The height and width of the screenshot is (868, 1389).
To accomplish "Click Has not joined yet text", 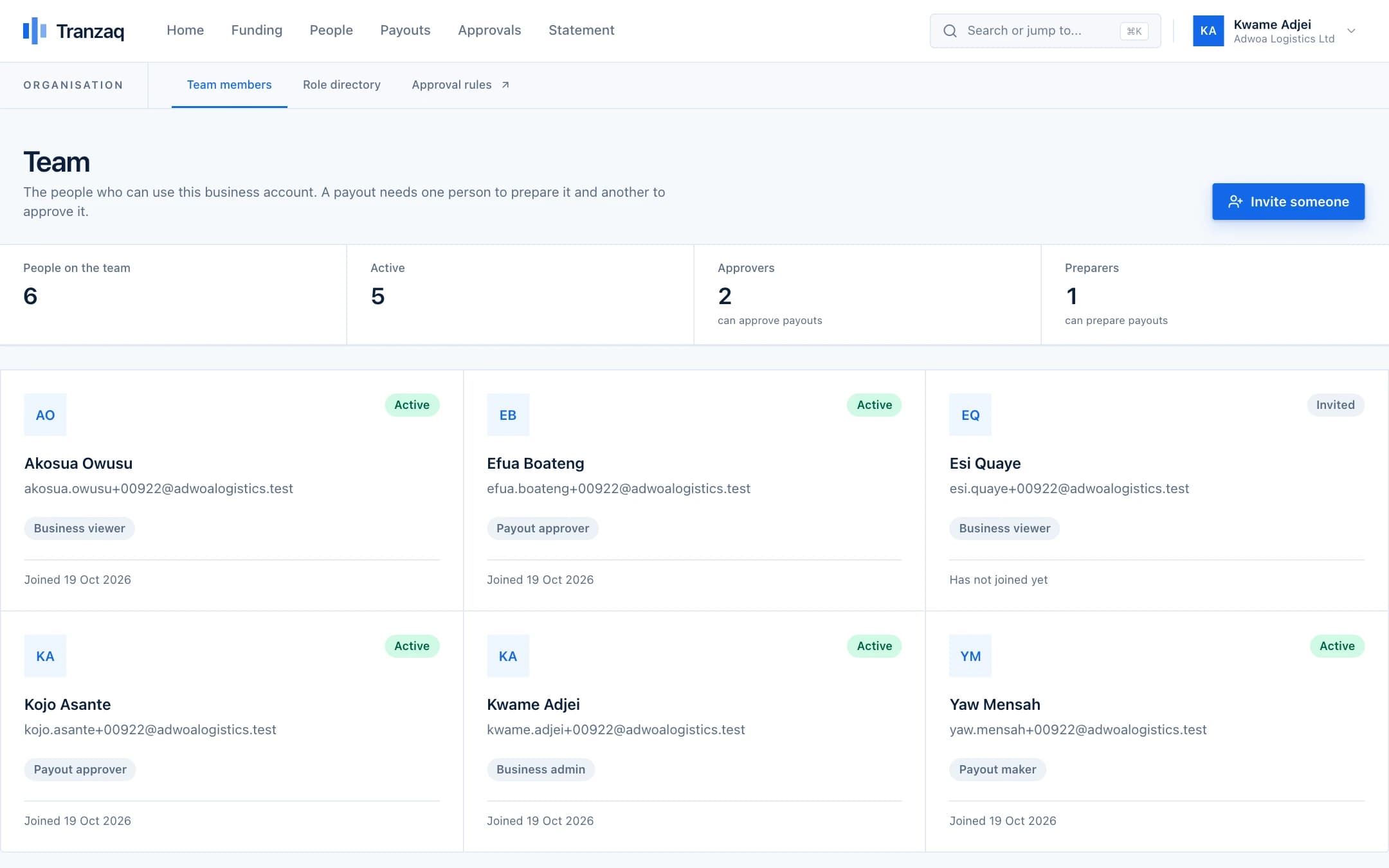I will click(x=998, y=580).
